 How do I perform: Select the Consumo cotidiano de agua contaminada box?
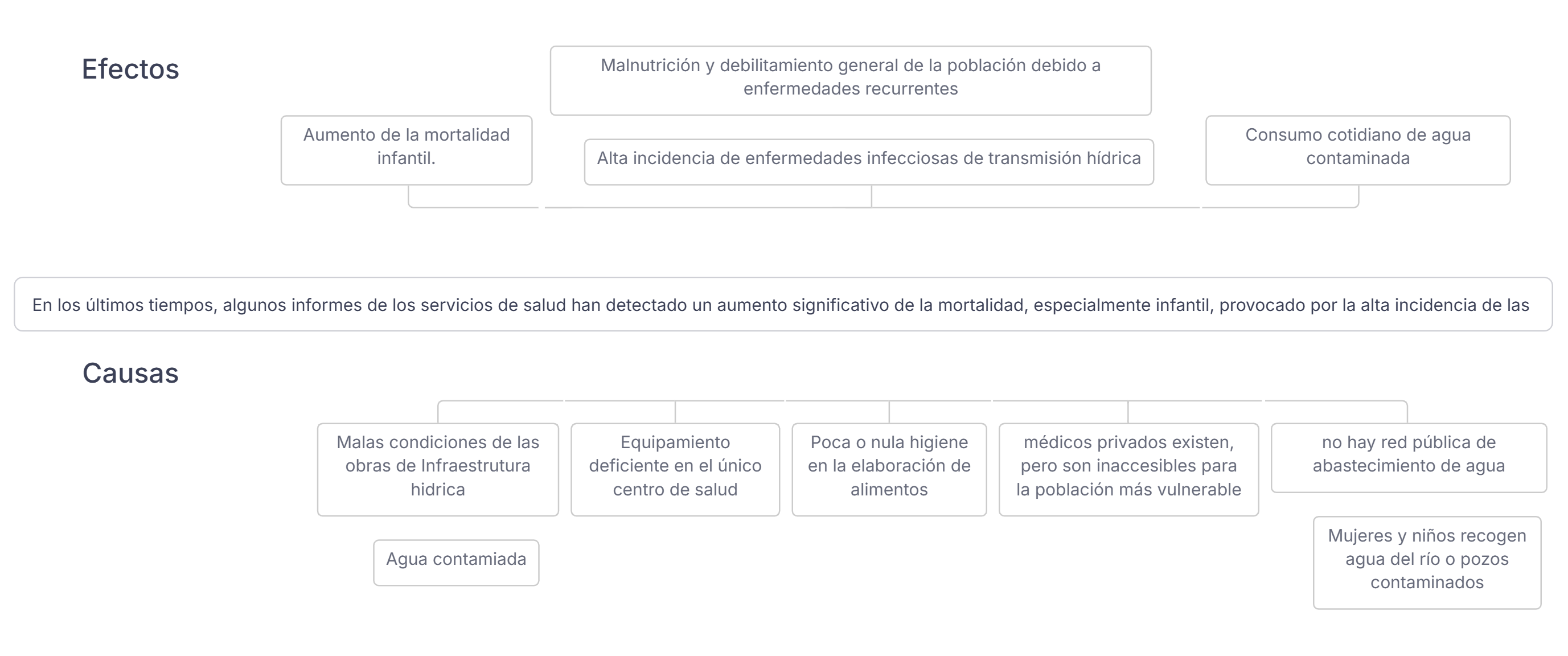coord(1357,150)
